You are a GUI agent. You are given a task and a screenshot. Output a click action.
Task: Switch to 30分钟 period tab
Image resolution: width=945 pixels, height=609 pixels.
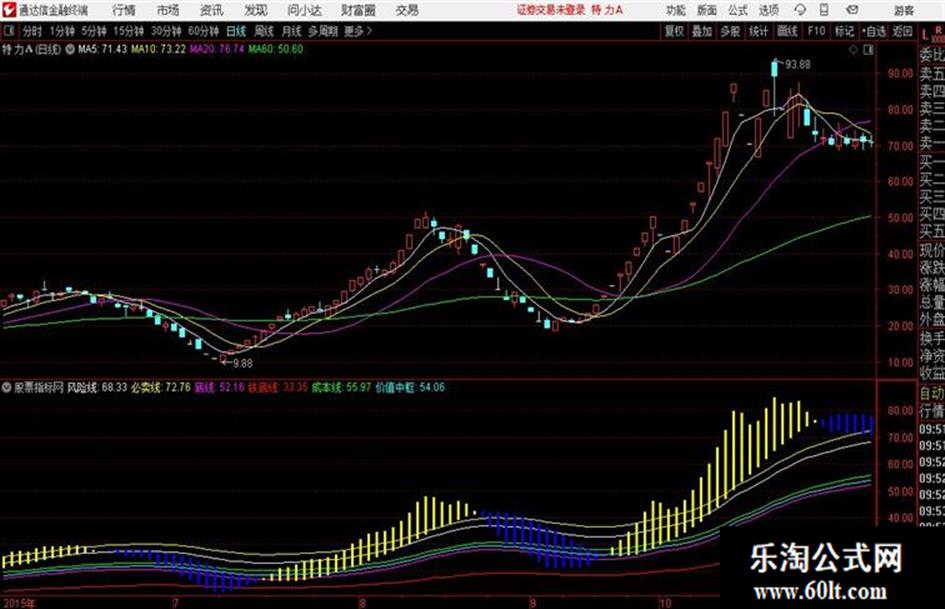166,31
